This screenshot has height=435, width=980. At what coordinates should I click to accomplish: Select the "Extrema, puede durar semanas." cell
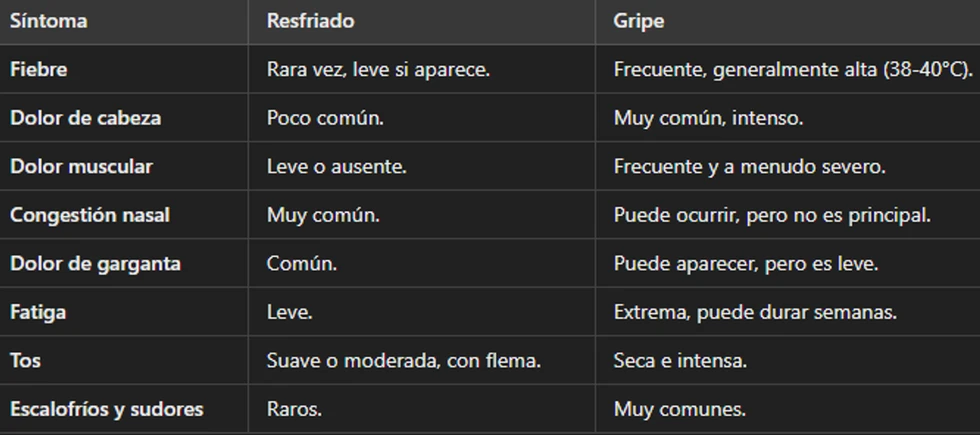755,312
